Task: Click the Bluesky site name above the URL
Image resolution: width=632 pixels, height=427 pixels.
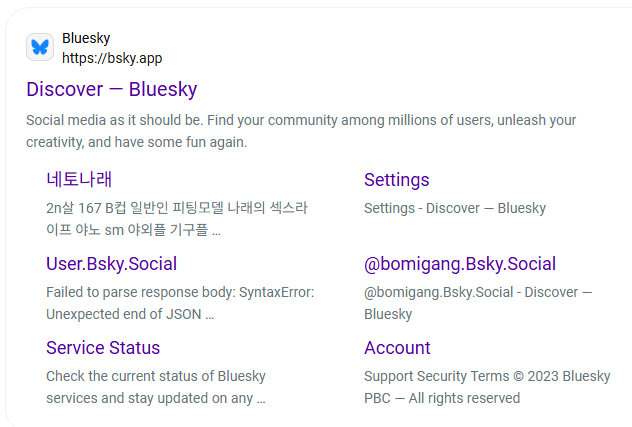Action: click(x=86, y=38)
